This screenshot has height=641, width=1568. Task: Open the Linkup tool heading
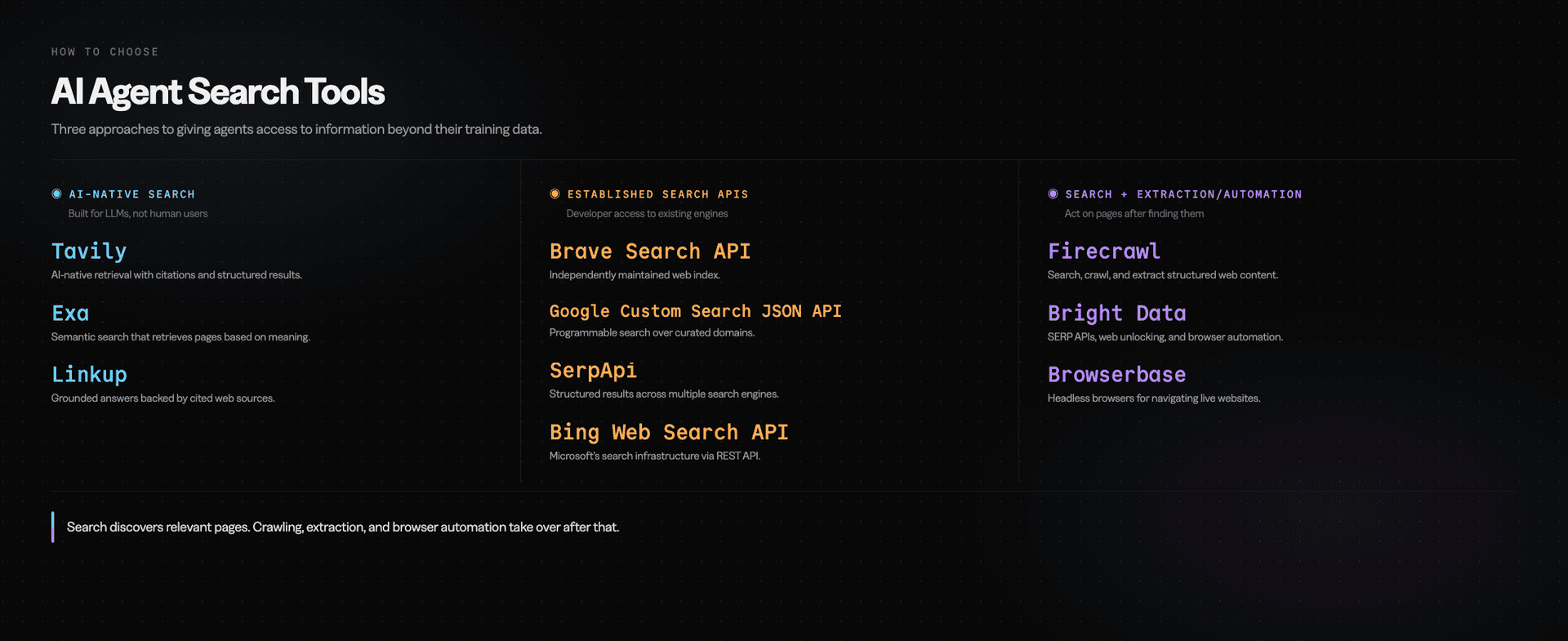(89, 375)
